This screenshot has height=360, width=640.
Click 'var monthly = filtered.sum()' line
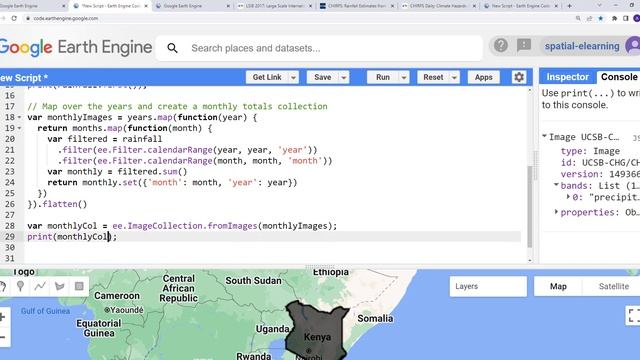click(x=117, y=171)
